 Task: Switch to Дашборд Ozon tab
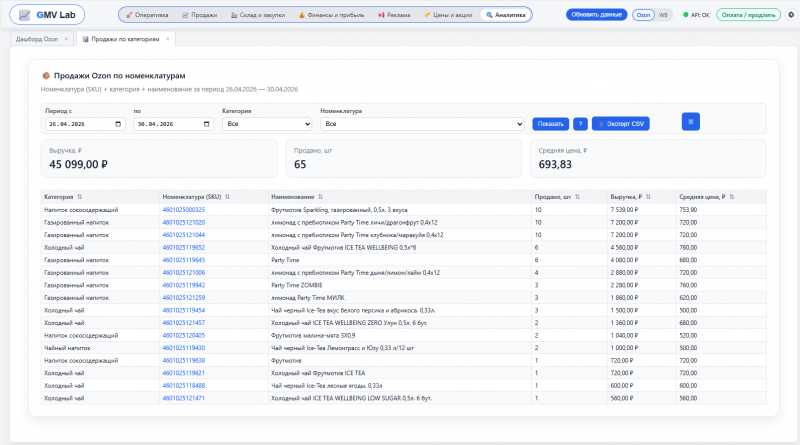click(x=37, y=39)
